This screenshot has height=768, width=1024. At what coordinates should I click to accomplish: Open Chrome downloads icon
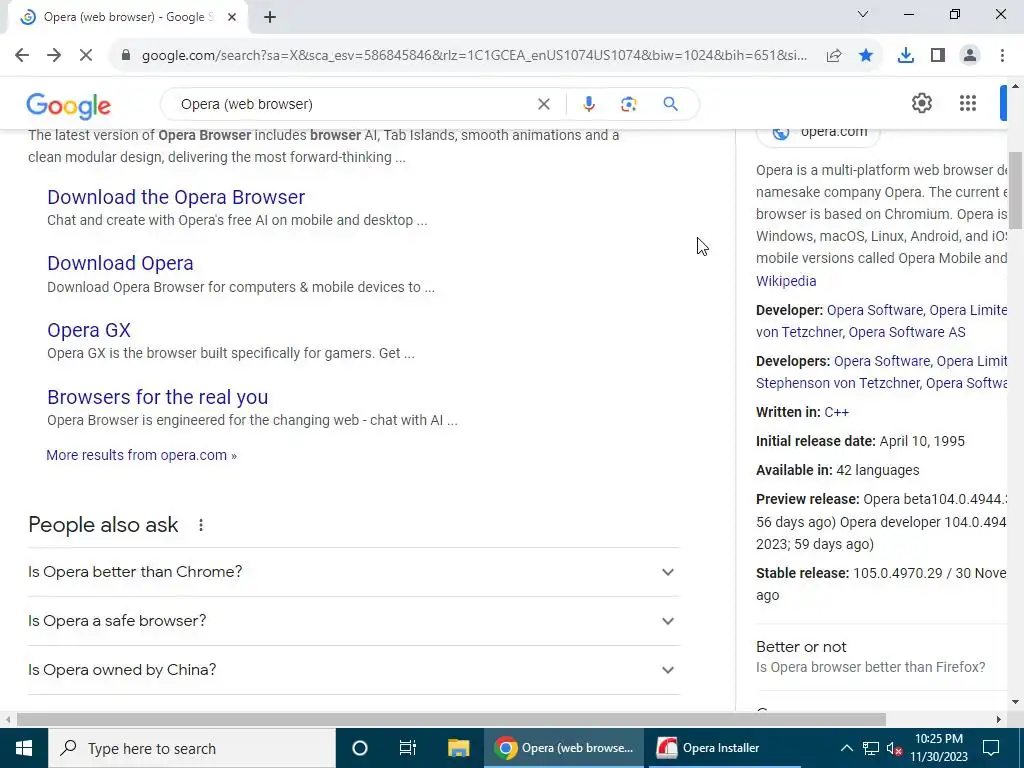point(906,56)
